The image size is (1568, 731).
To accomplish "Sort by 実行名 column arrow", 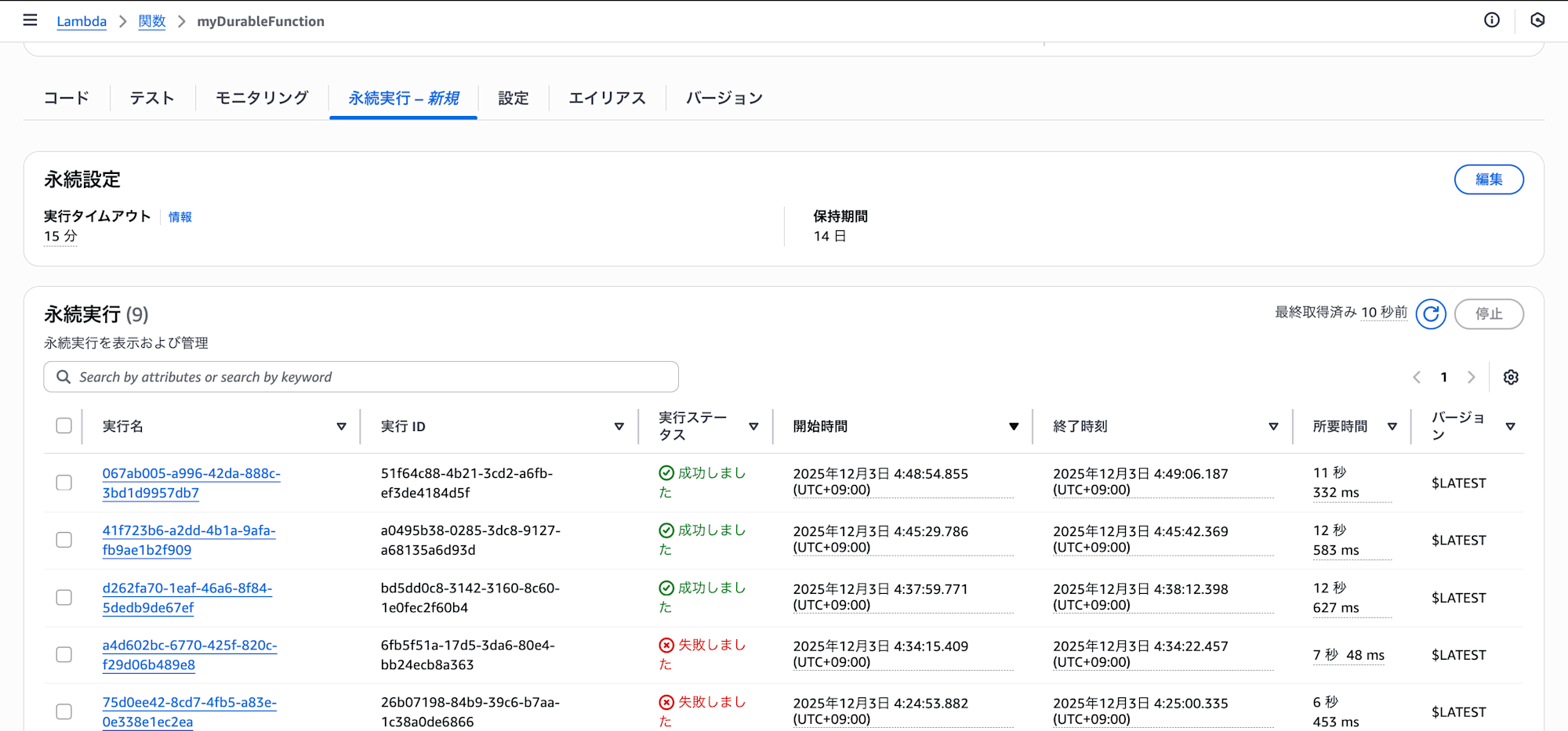I will (x=341, y=427).
